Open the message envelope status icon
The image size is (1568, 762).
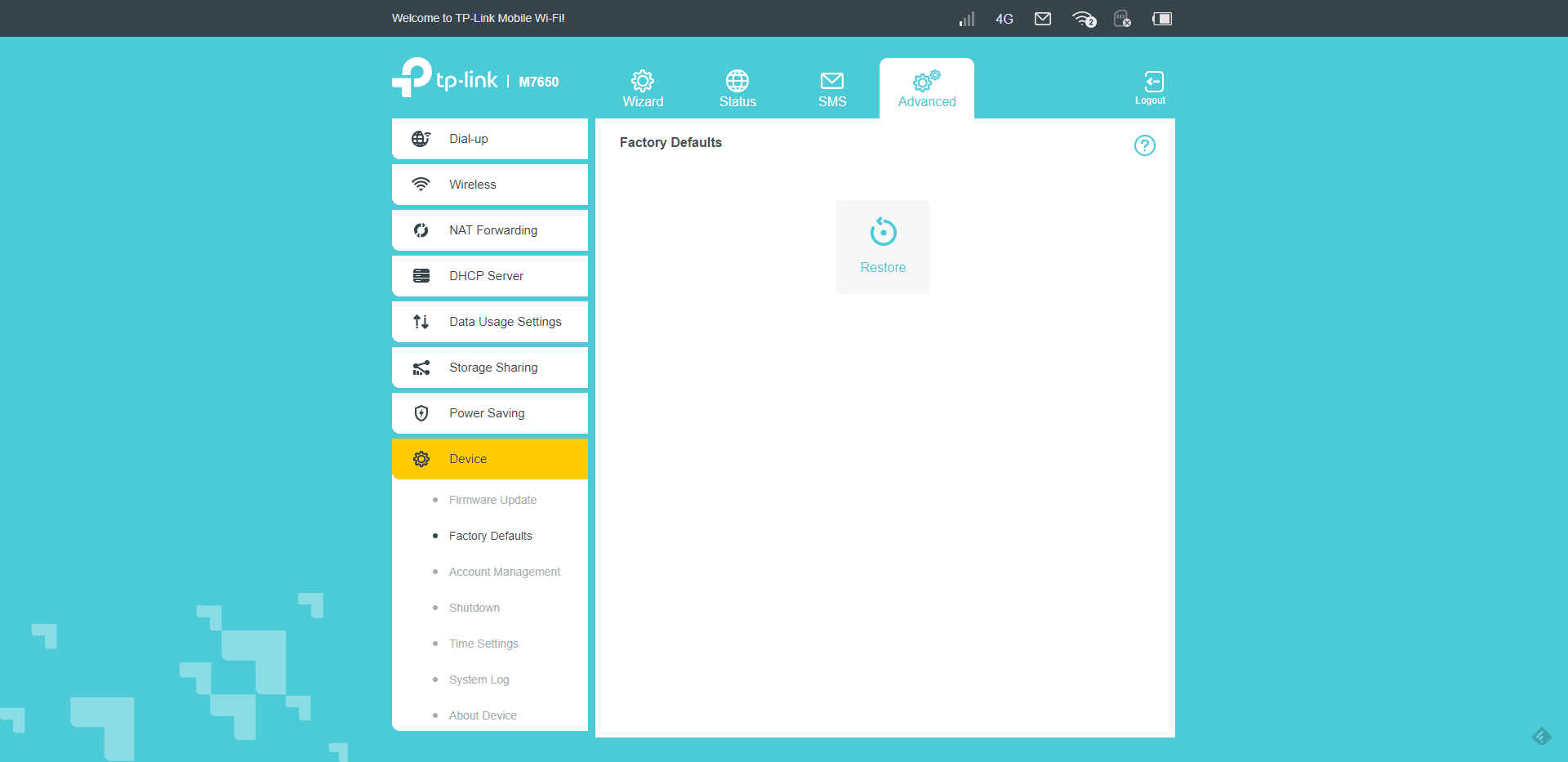point(1043,19)
